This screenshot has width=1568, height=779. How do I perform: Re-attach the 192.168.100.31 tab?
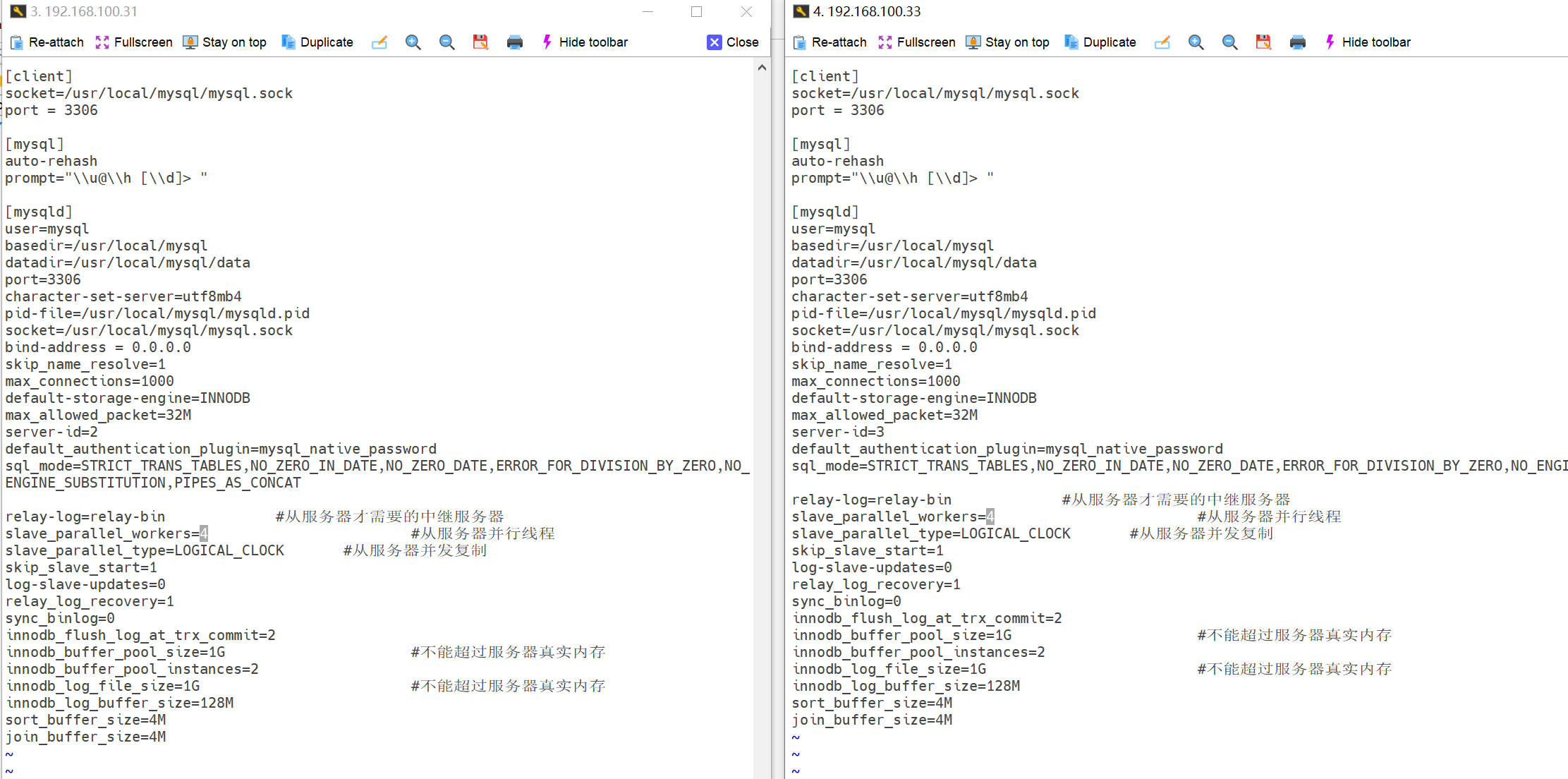(47, 42)
